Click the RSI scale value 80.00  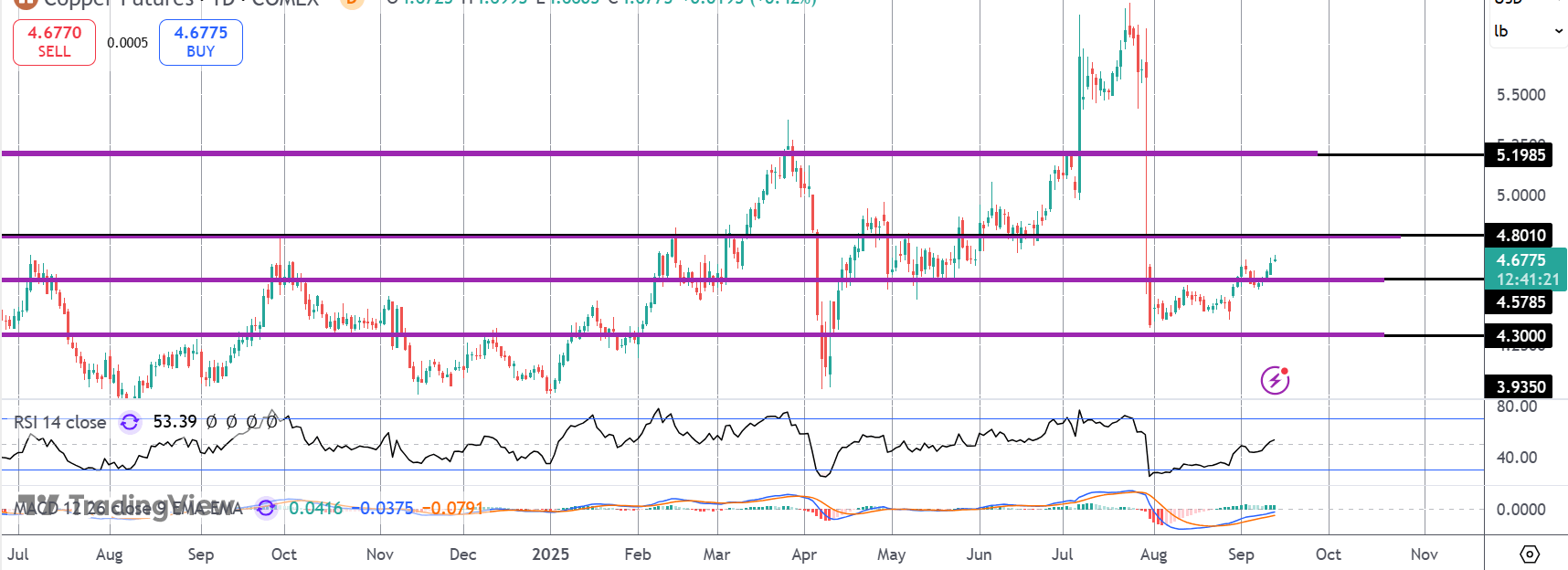tap(1517, 406)
